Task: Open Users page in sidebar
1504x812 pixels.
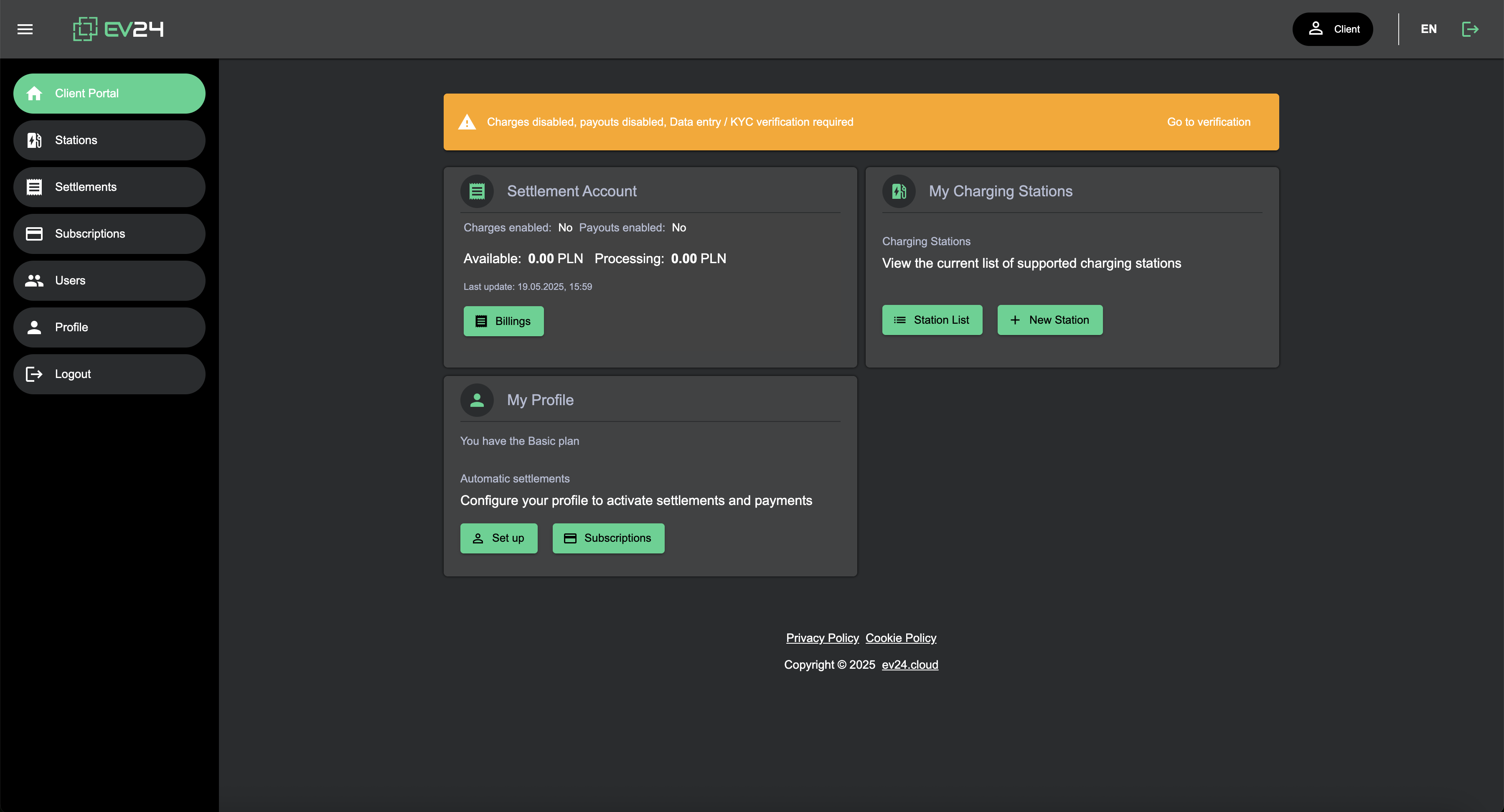Action: click(x=109, y=280)
